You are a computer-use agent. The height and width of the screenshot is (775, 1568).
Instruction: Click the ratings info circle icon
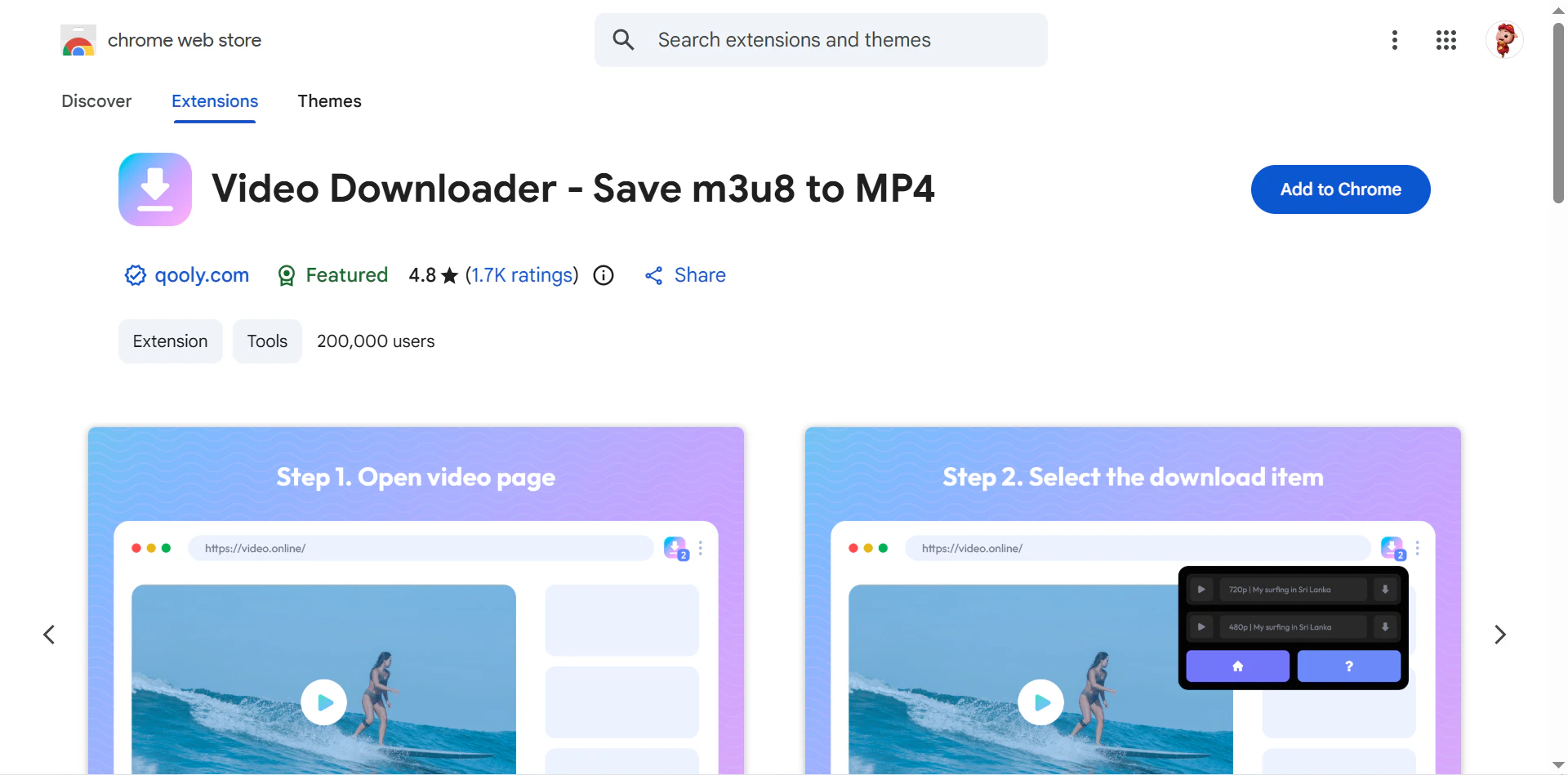coord(604,275)
